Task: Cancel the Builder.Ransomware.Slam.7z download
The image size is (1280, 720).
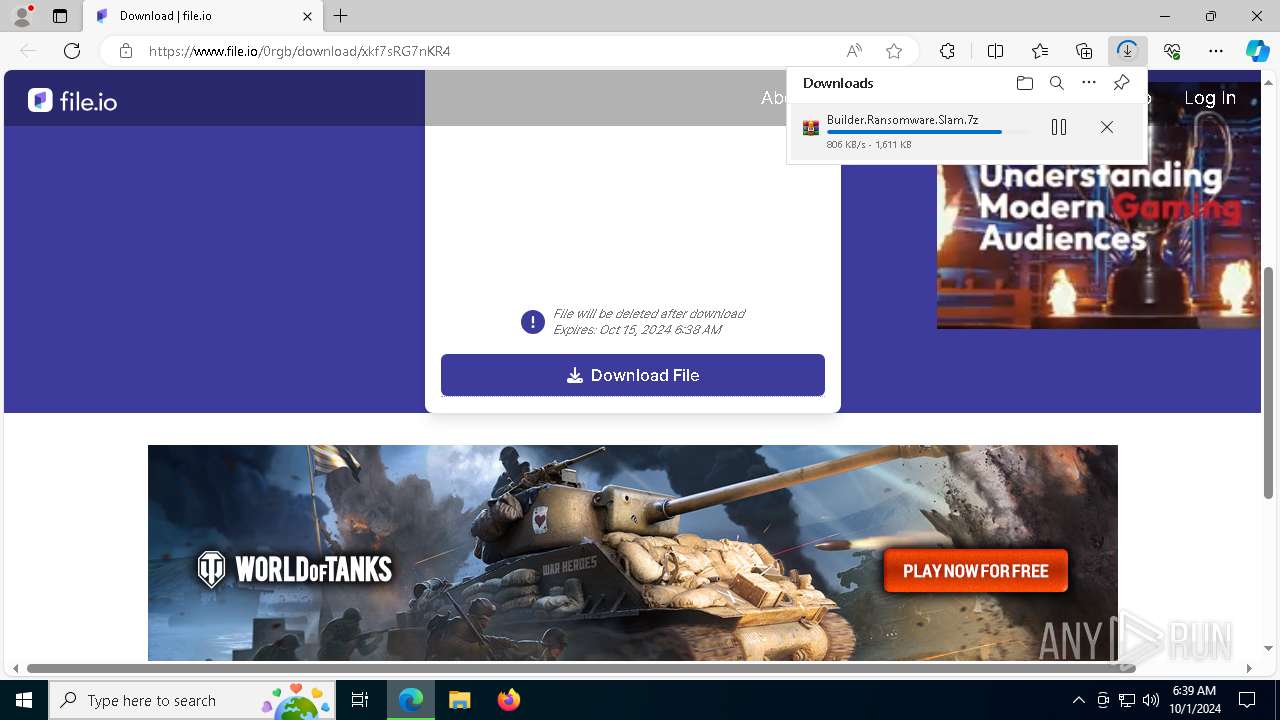Action: 1107,127
